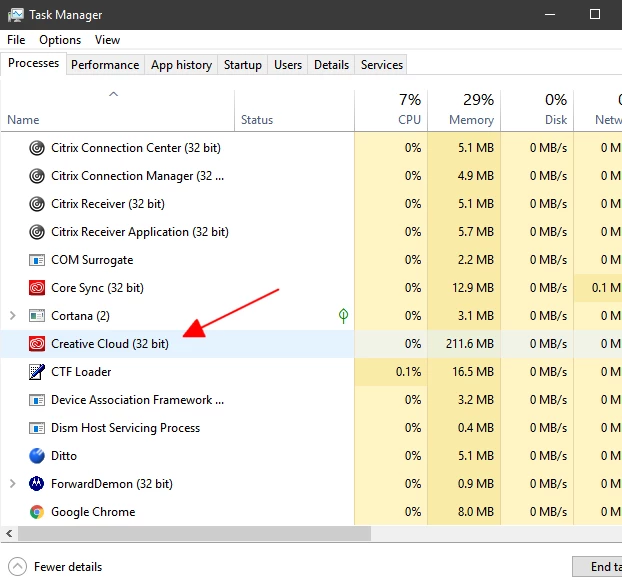622x585 pixels.
Task: Select Citrix Receiver Application (32 bit) name
Action: [x=140, y=232]
